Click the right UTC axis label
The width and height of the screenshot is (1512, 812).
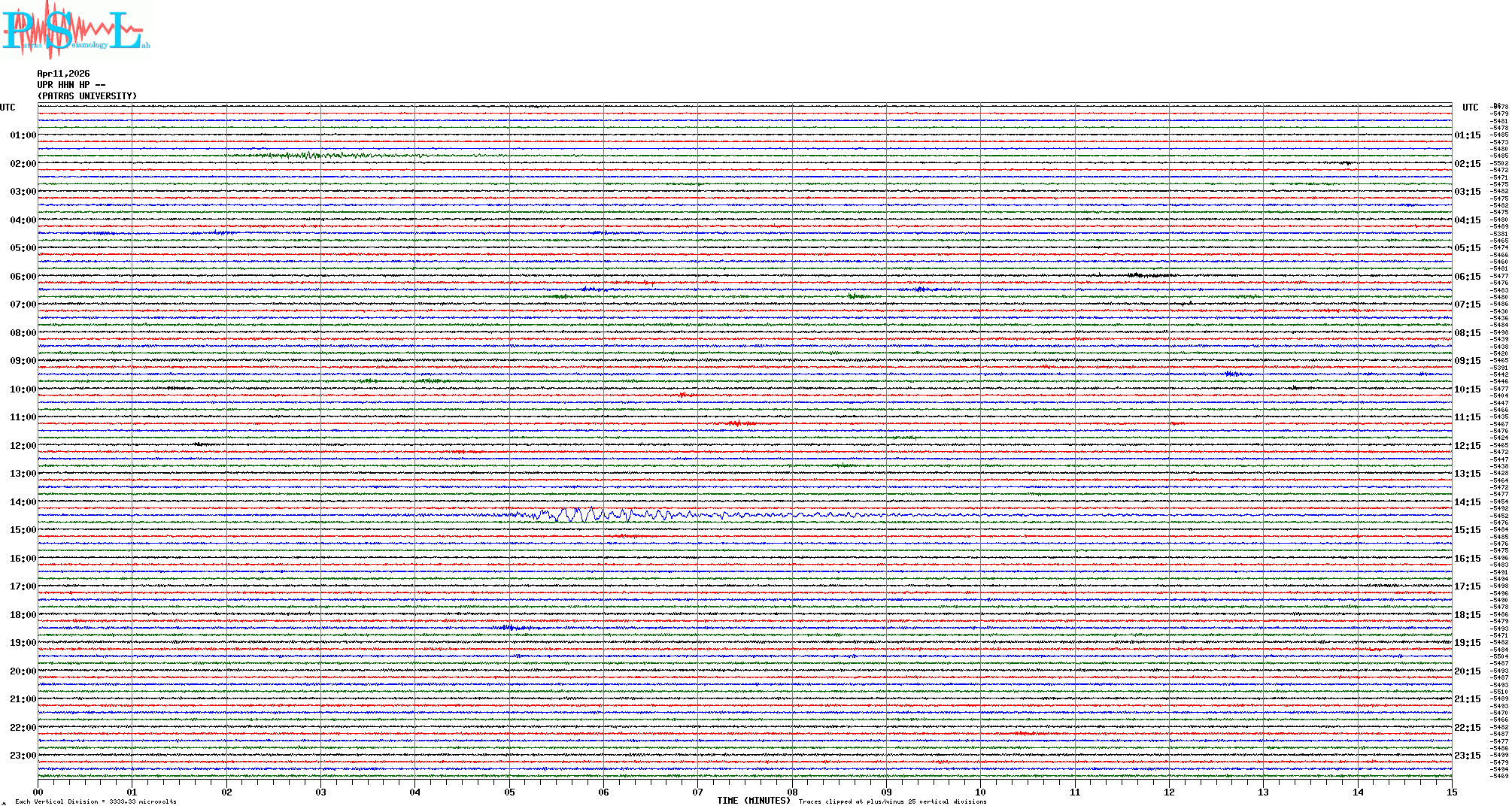pyautogui.click(x=1470, y=108)
